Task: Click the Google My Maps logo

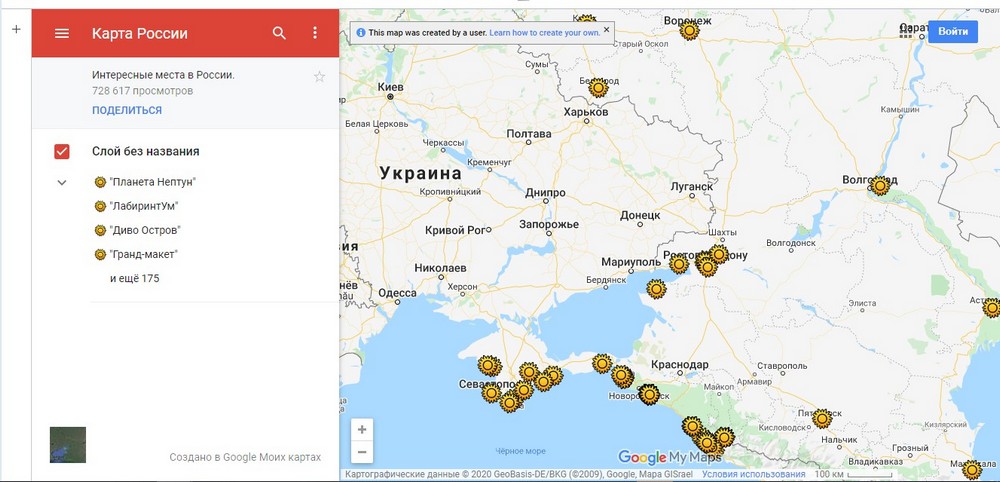Action: click(x=669, y=456)
